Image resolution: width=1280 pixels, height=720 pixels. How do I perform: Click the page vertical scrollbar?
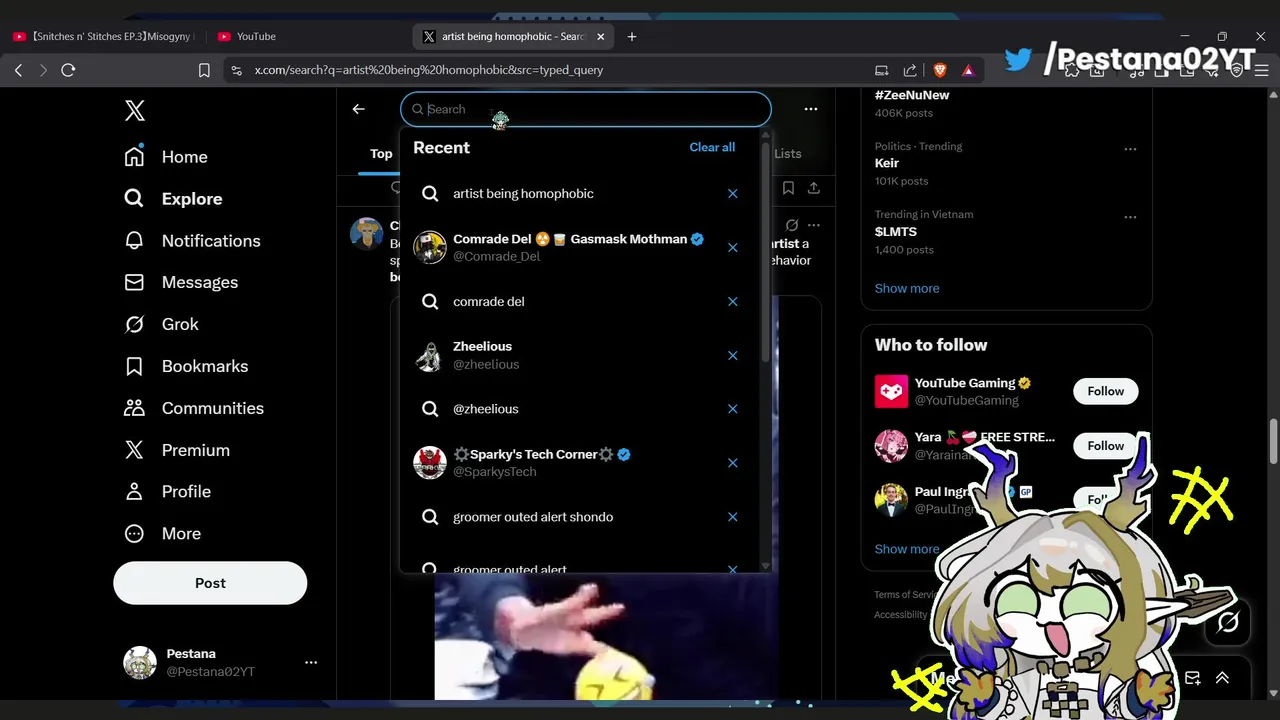pyautogui.click(x=1273, y=440)
